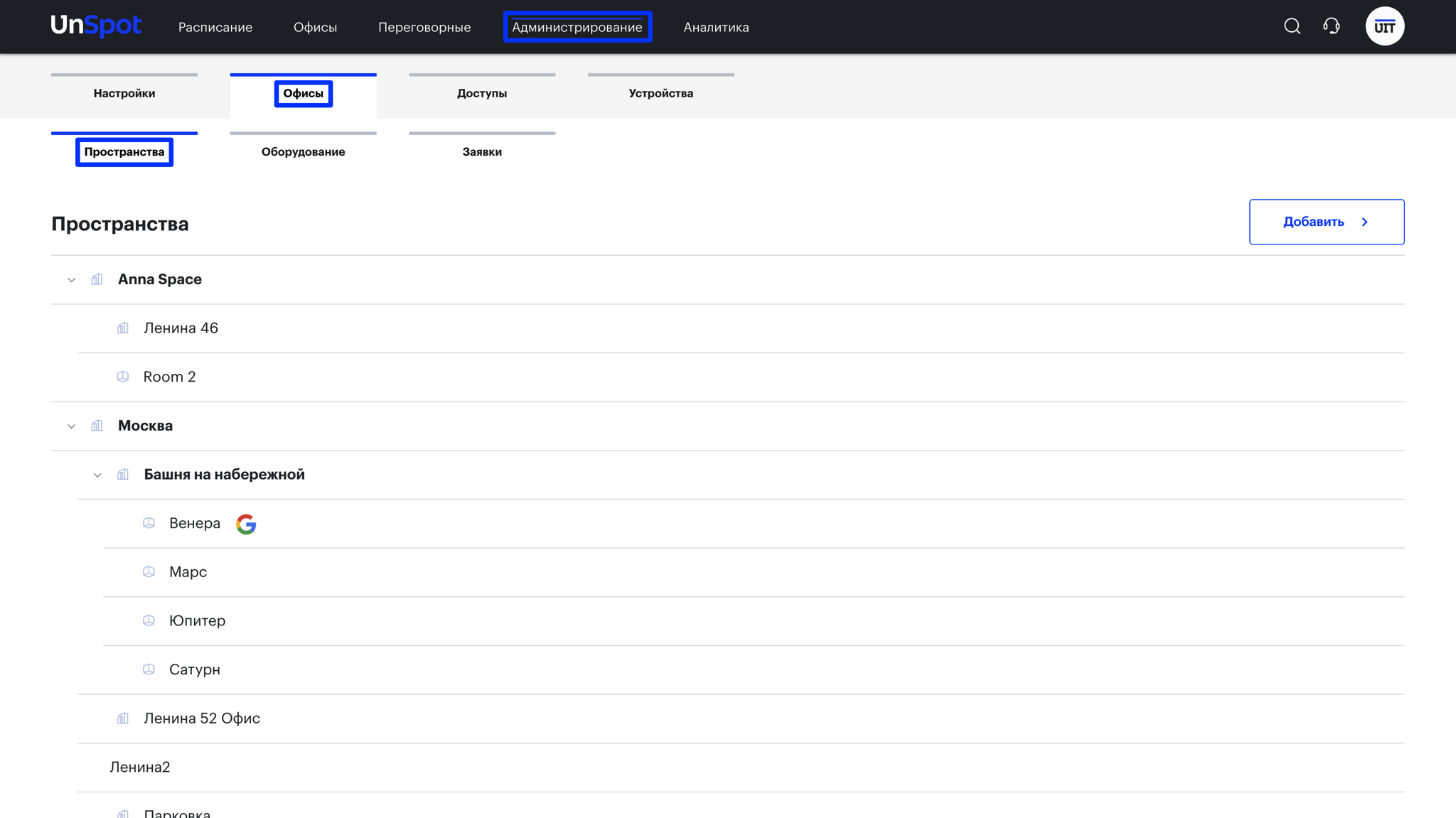Click building icon beside Ленина 52 Офис

tap(123, 719)
